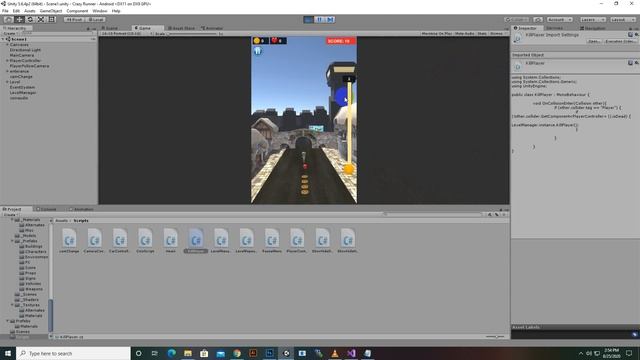Image resolution: width=640 pixels, height=360 pixels.
Task: Open the GameObject menu
Action: [51, 11]
